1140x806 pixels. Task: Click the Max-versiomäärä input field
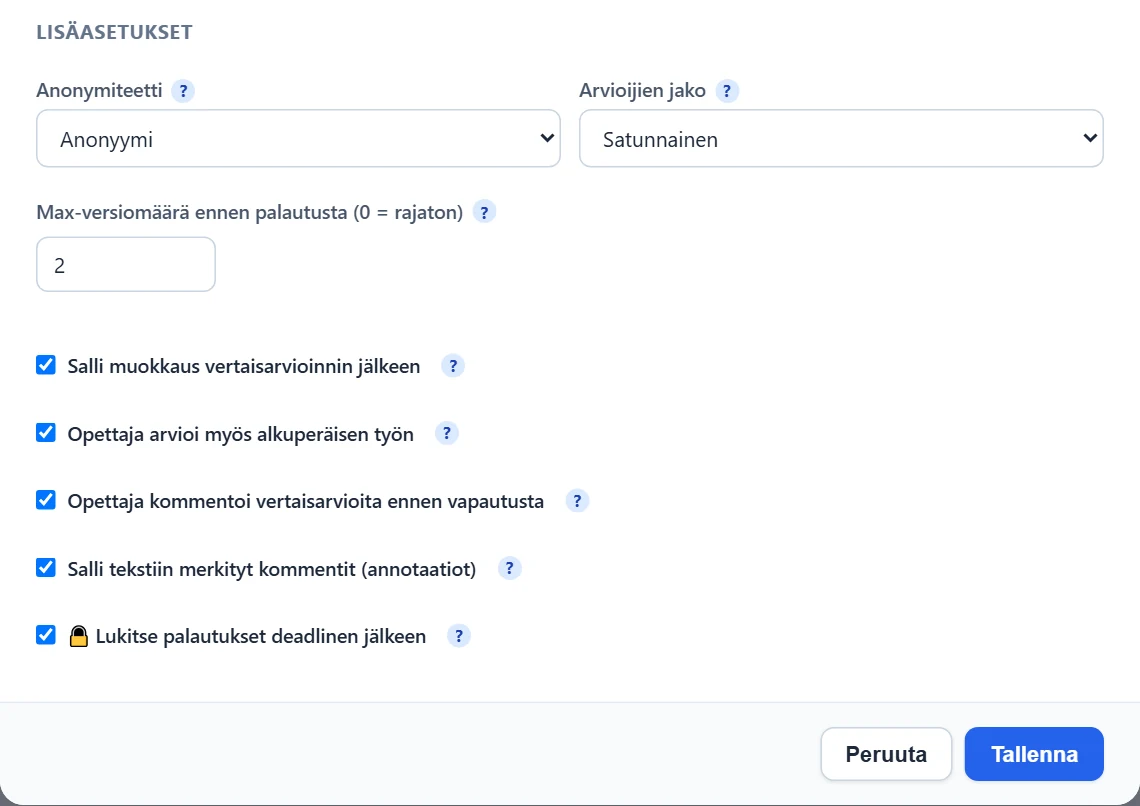tap(126, 265)
